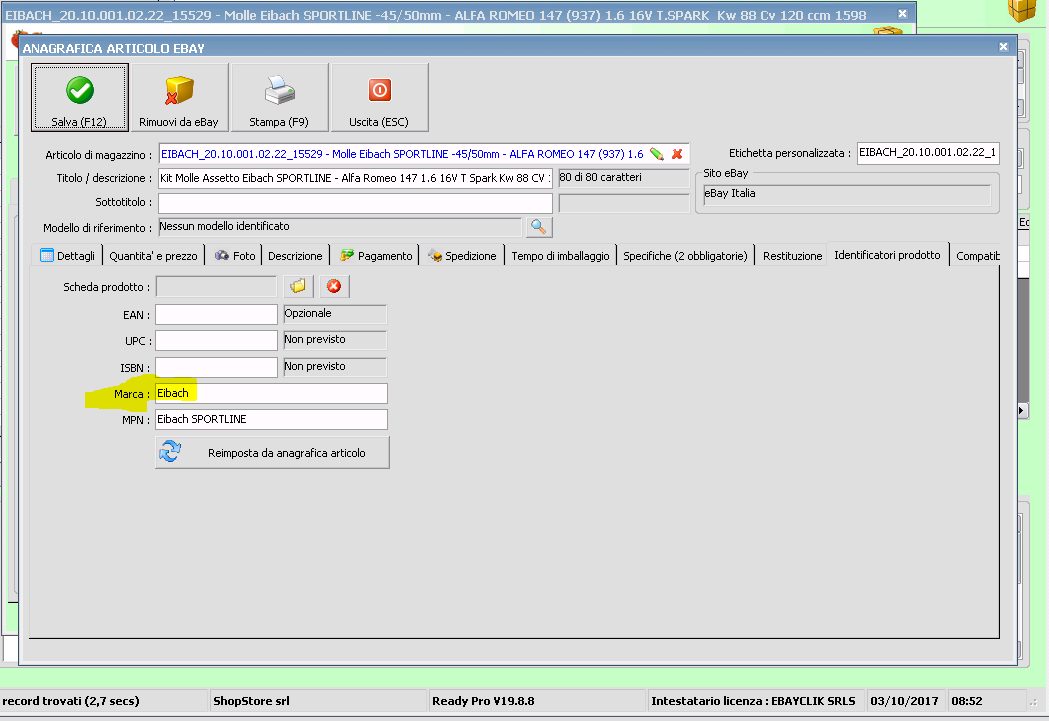Click the ISBN input field

pos(217,367)
